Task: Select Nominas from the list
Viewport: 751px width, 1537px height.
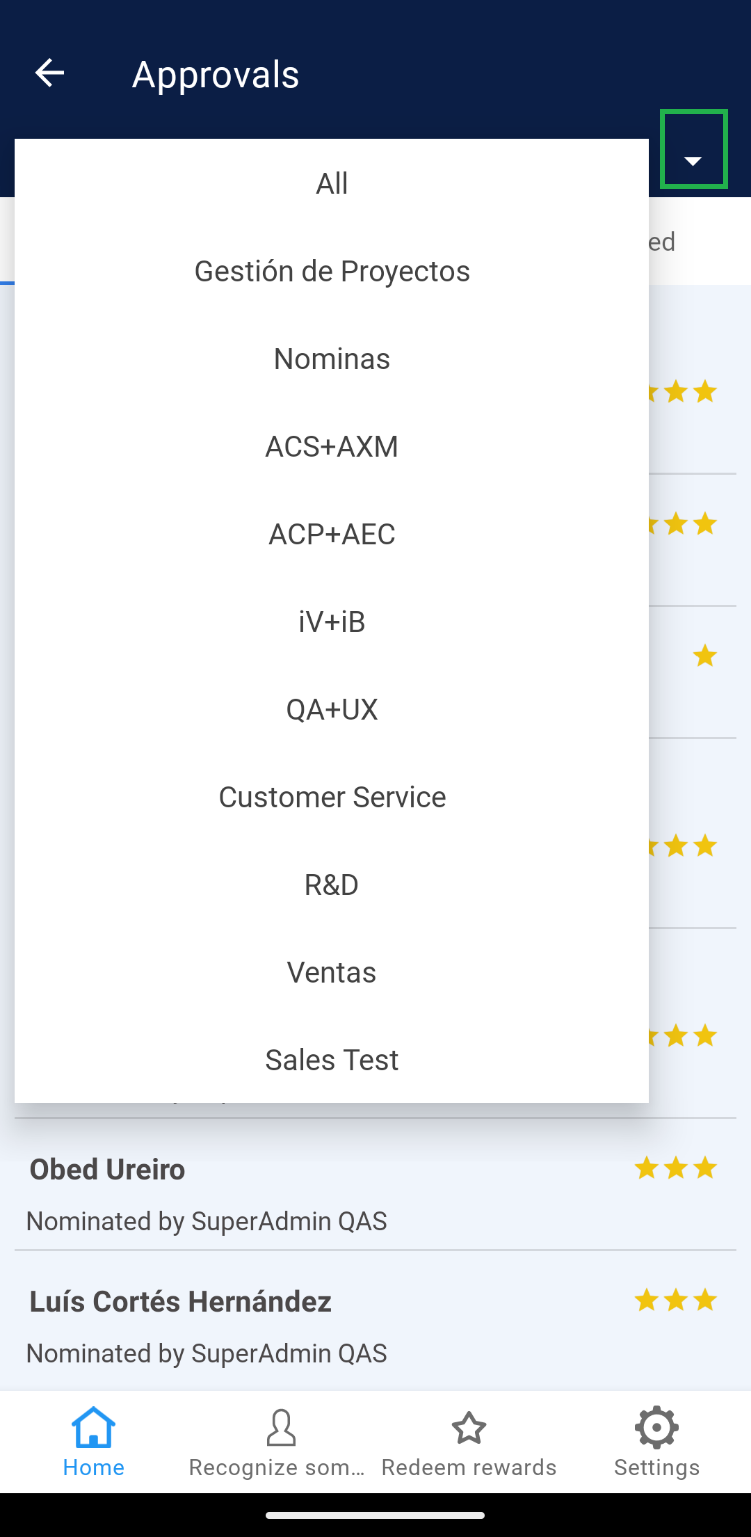Action: coord(332,359)
